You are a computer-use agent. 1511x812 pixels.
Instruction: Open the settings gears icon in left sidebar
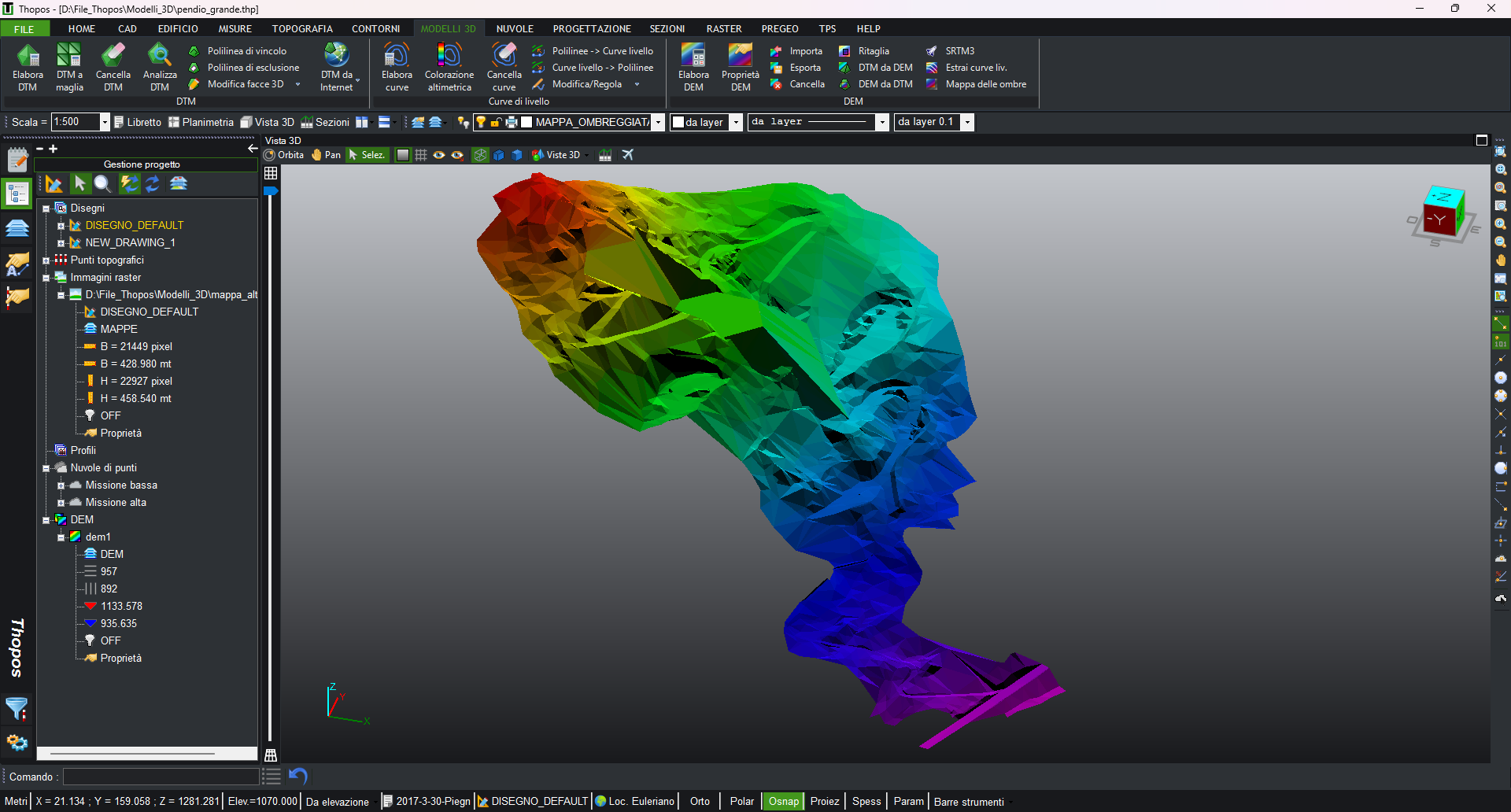(x=17, y=742)
